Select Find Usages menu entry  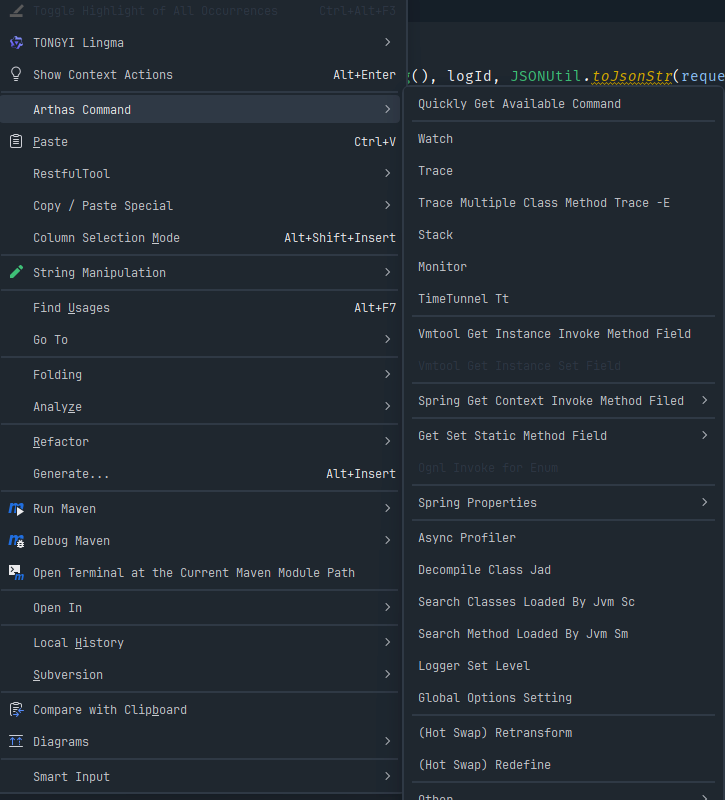pos(71,308)
